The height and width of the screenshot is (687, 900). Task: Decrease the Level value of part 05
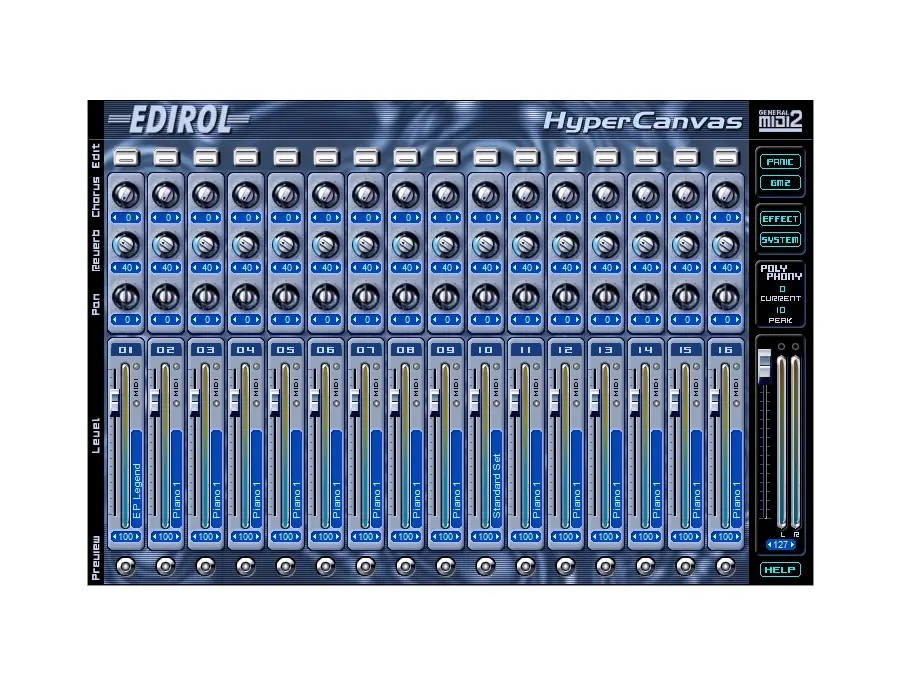274,537
